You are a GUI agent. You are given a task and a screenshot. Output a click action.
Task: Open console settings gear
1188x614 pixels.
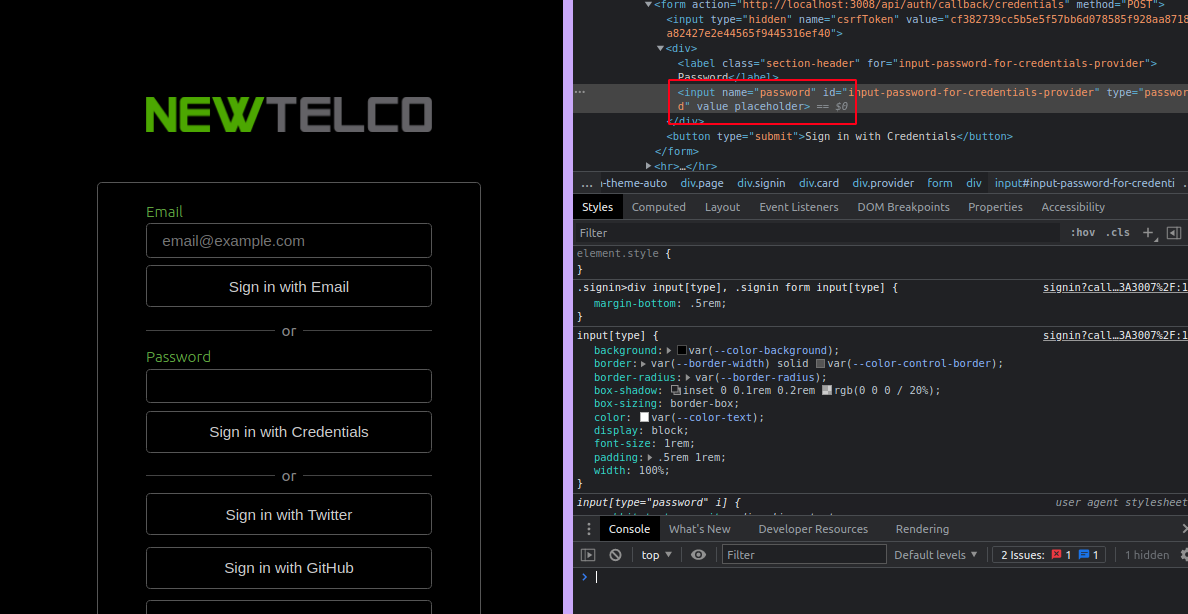[x=1183, y=555]
